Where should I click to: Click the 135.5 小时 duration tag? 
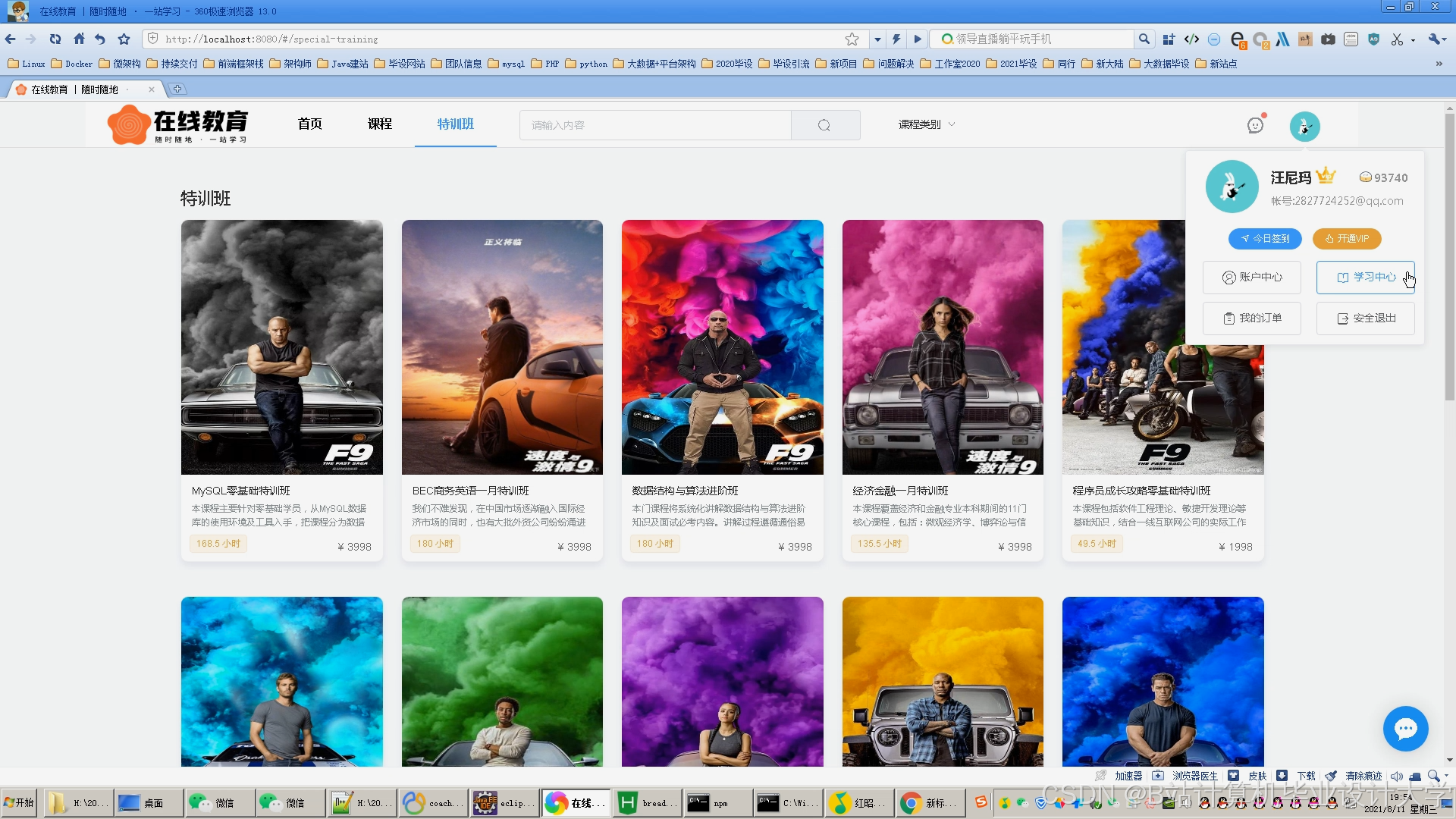[x=880, y=544]
